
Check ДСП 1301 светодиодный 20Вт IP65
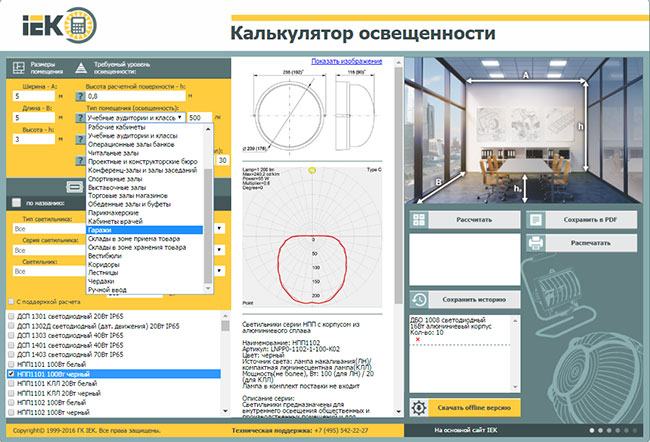(11, 316)
